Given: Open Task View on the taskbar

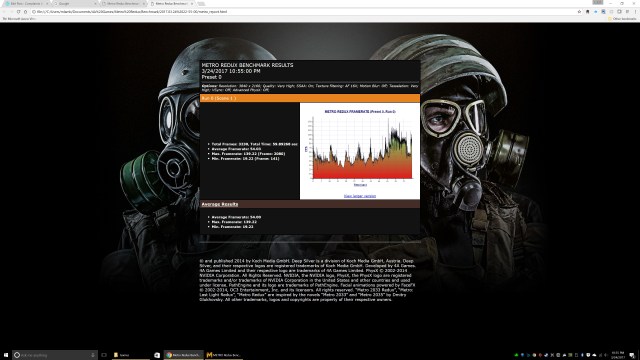Looking at the screenshot, I should 104,355.
